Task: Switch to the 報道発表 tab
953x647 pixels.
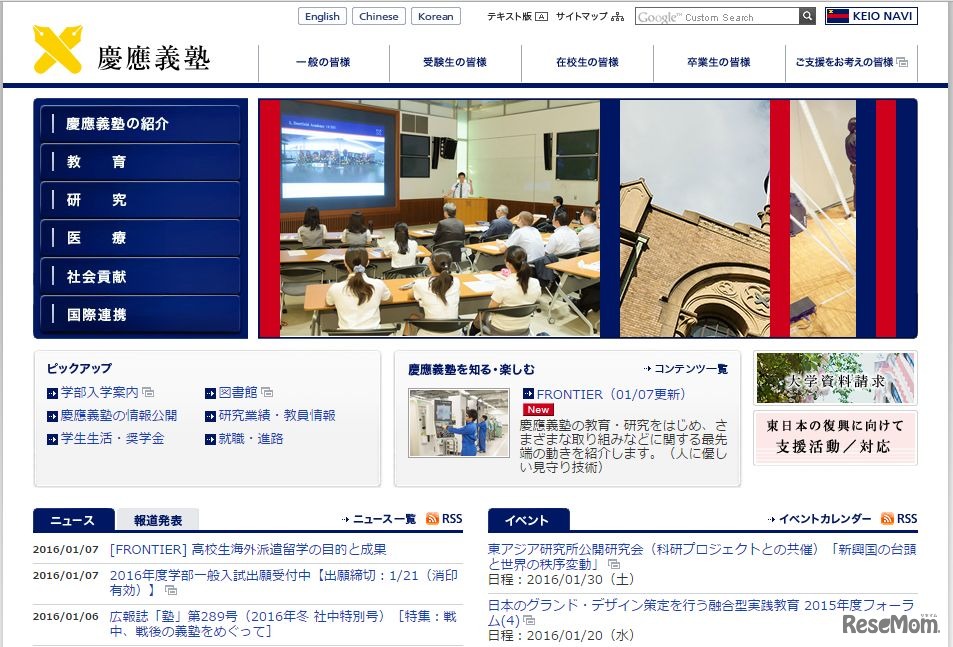Action: pyautogui.click(x=157, y=520)
